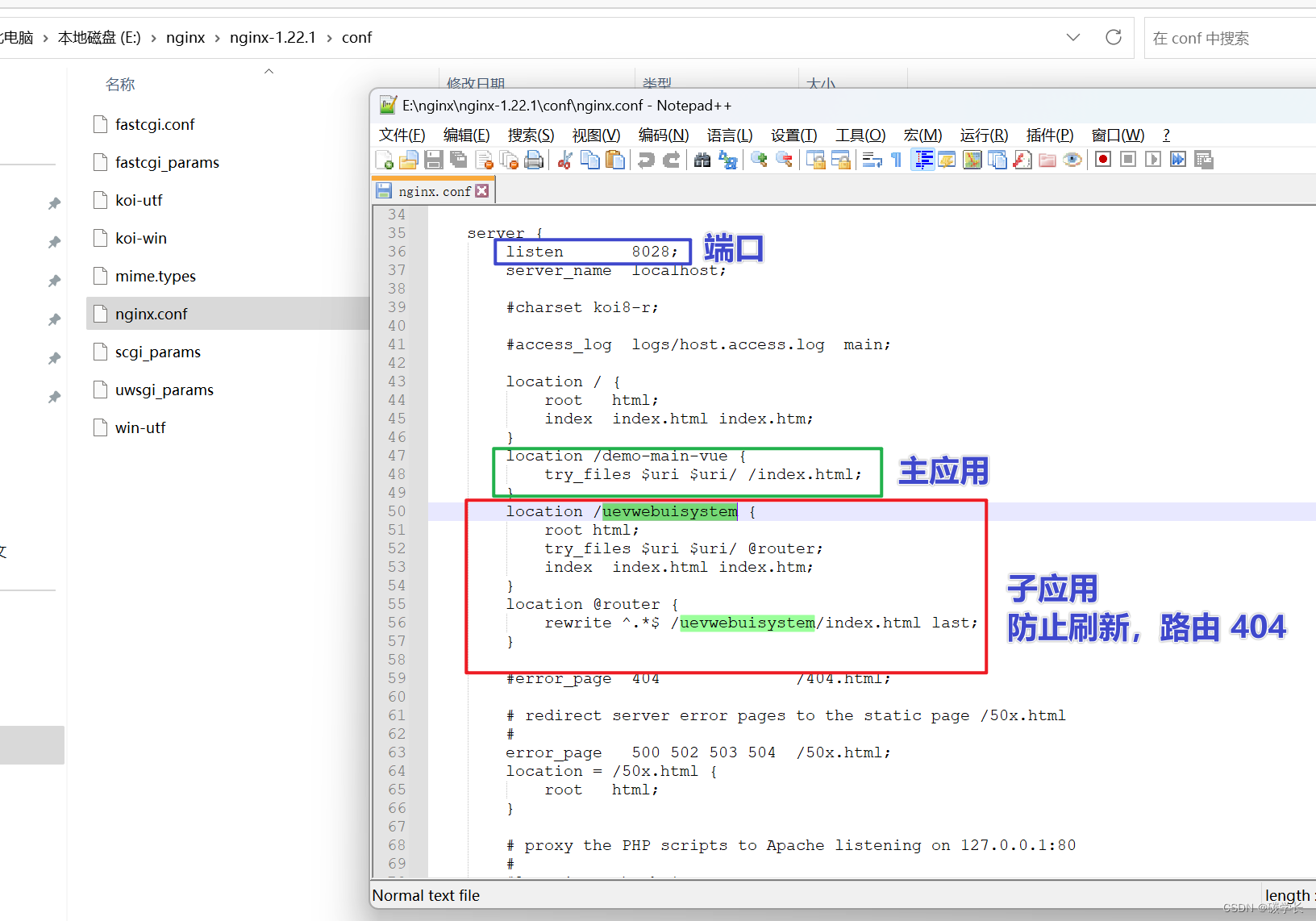Zoom in with magnifier plus icon
1316x921 pixels.
[759, 160]
